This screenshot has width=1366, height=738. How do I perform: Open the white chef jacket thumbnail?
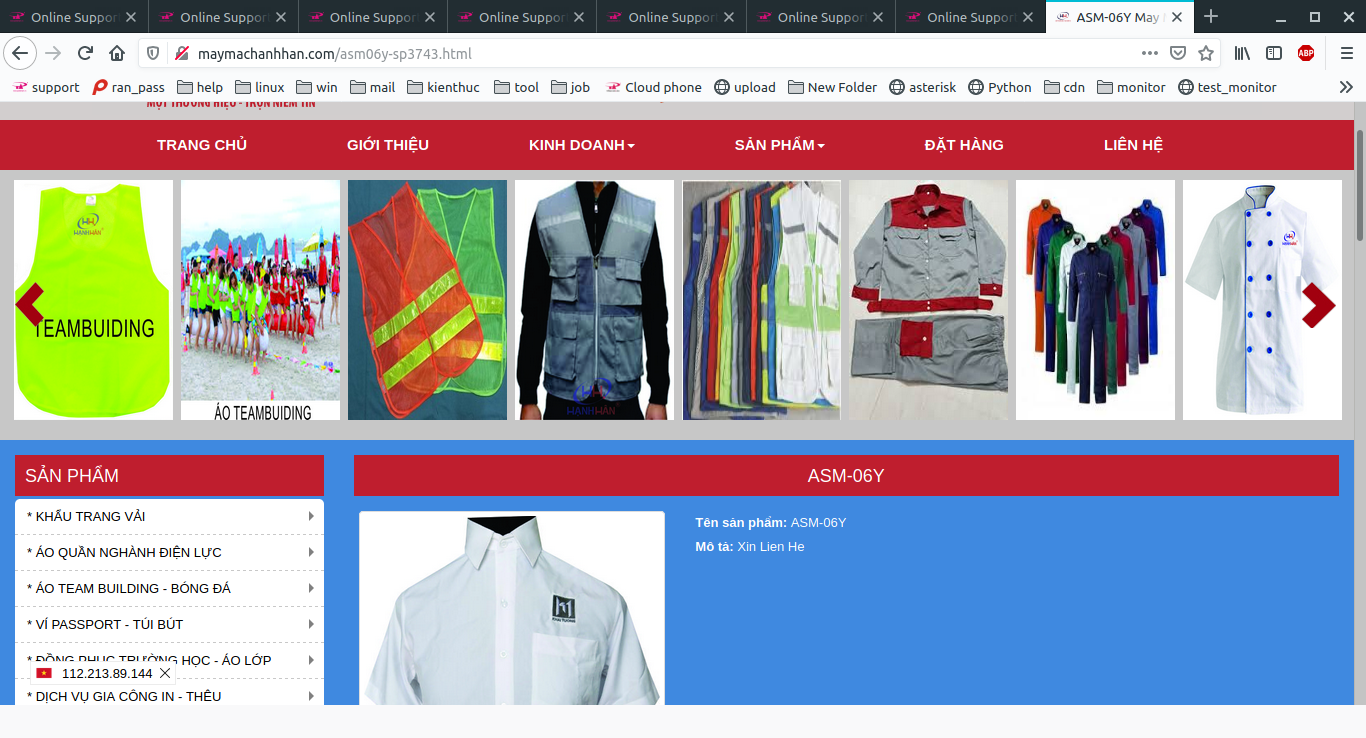click(x=1262, y=300)
